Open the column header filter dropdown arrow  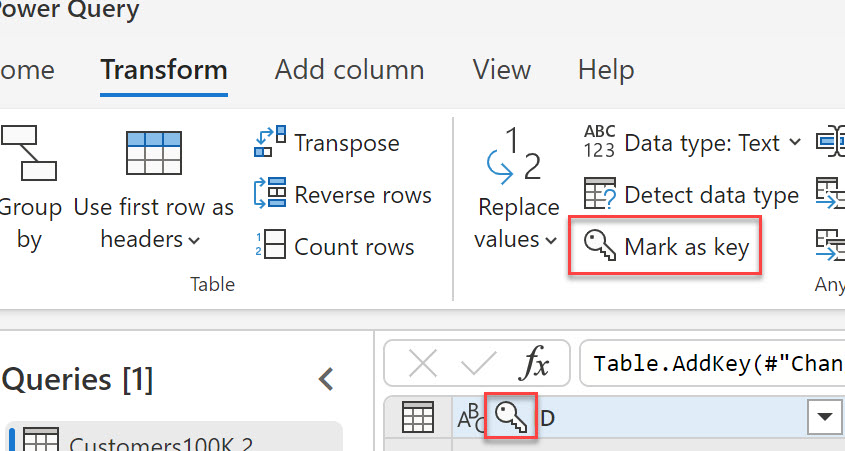point(825,417)
